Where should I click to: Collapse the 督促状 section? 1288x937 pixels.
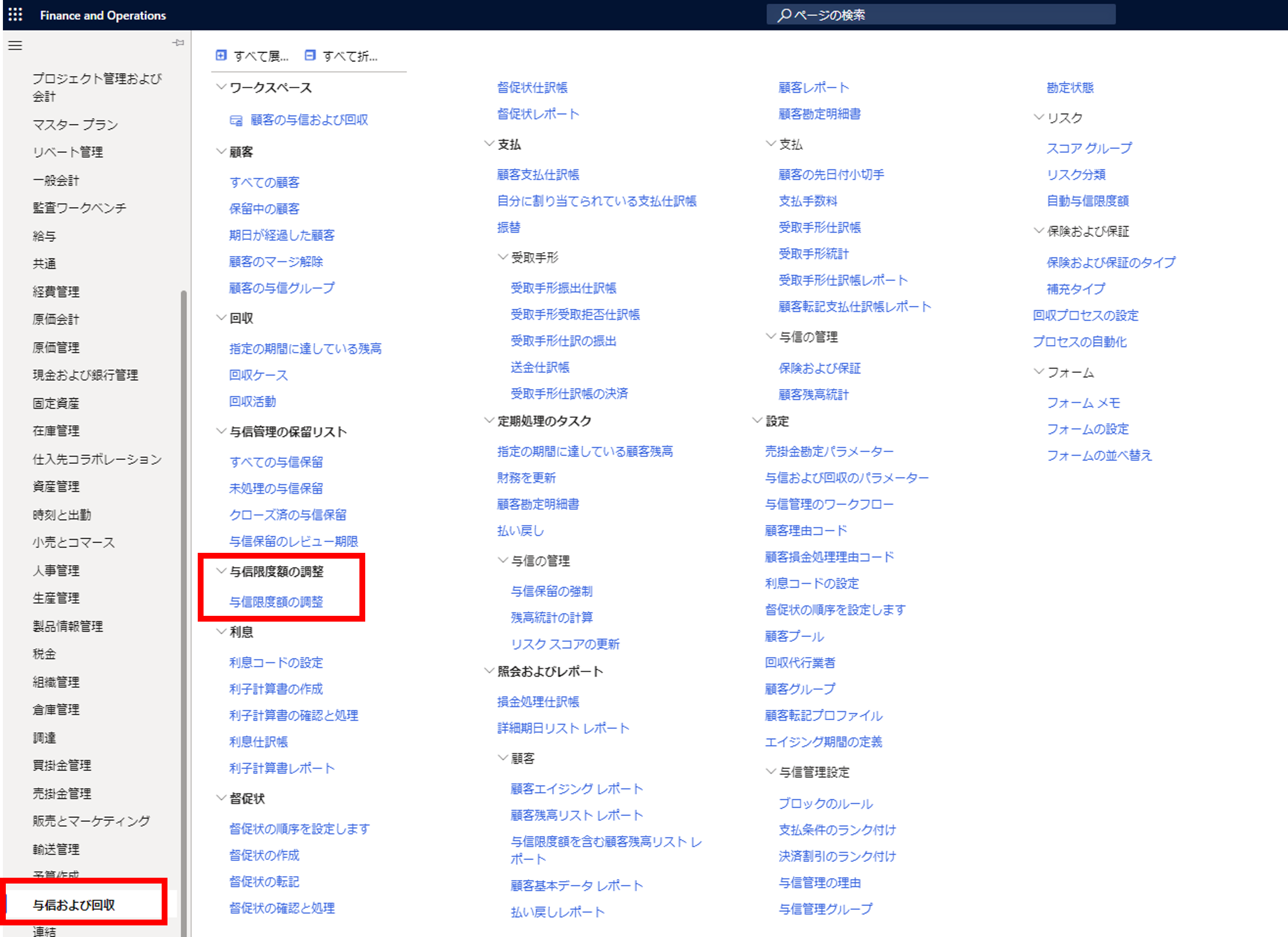221,798
